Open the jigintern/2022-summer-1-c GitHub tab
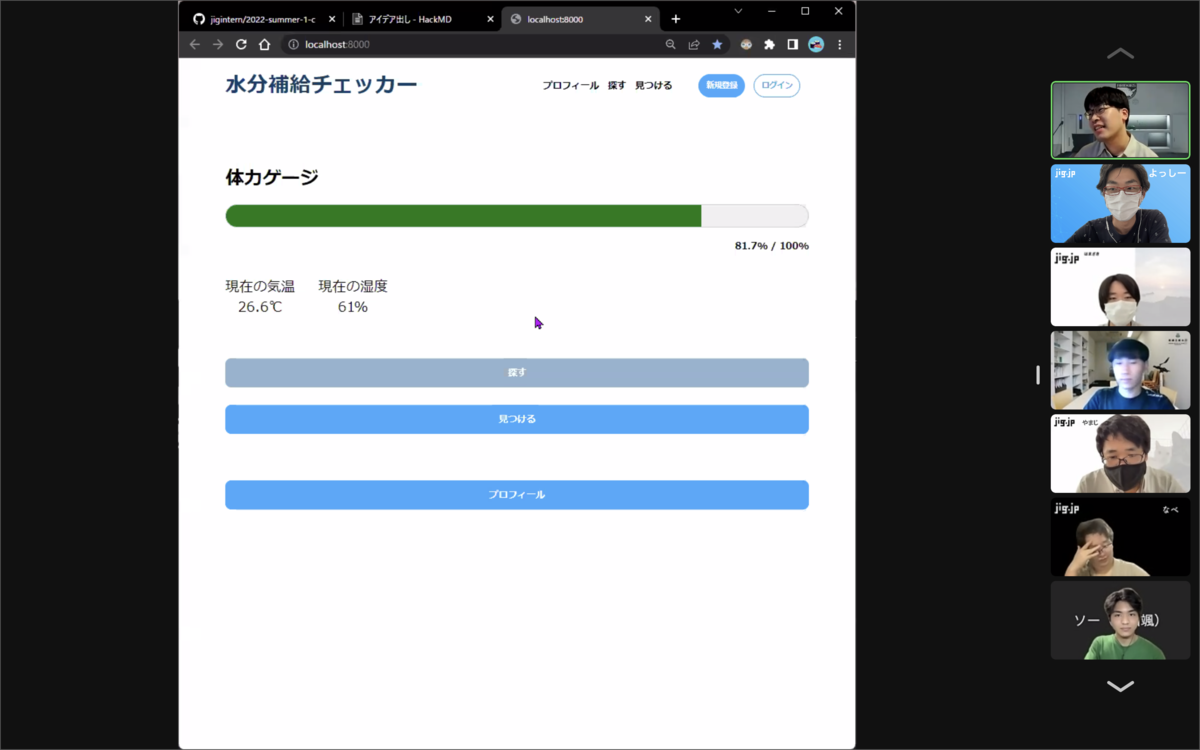Image resolution: width=1200 pixels, height=750 pixels. click(x=262, y=18)
